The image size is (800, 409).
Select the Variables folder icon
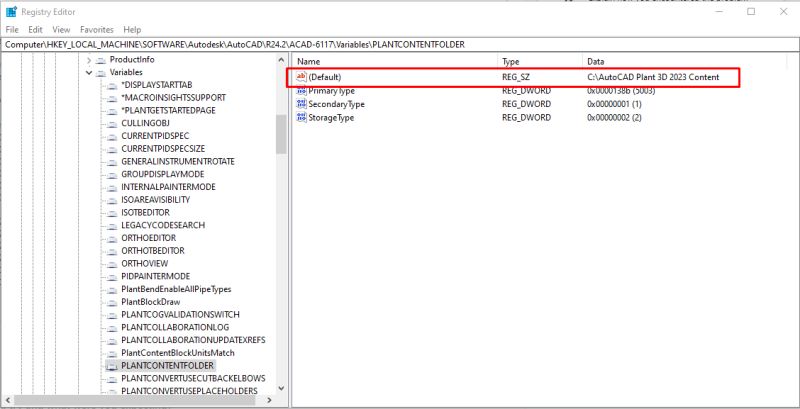pyautogui.click(x=101, y=72)
